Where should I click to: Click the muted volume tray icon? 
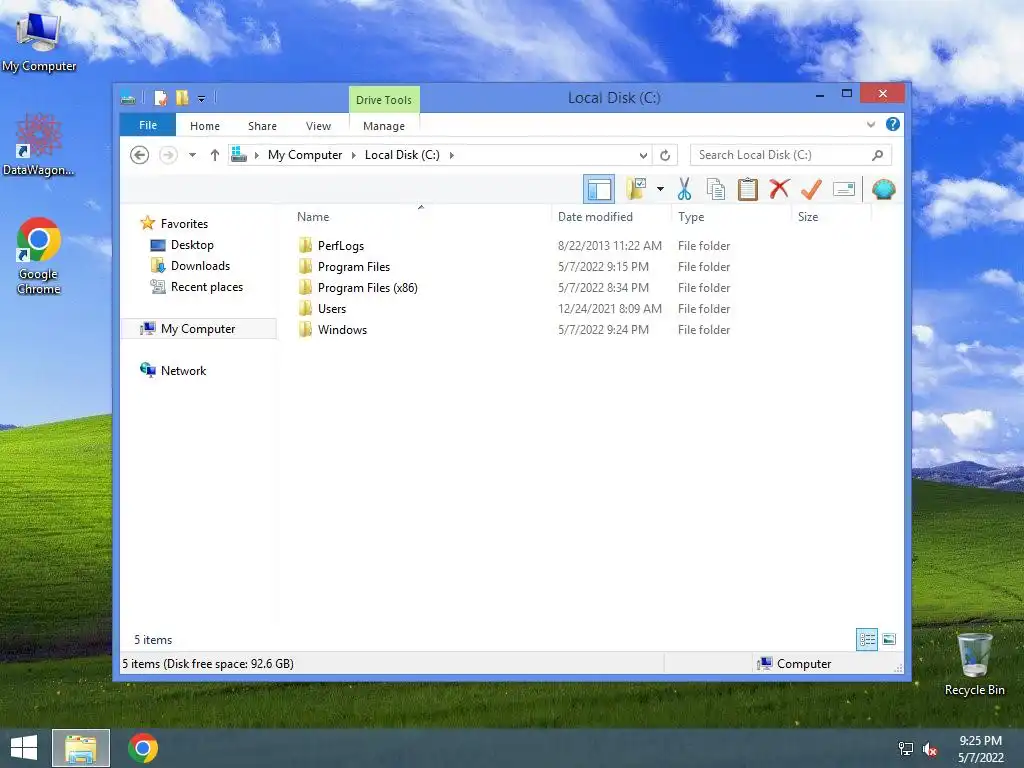click(x=930, y=749)
